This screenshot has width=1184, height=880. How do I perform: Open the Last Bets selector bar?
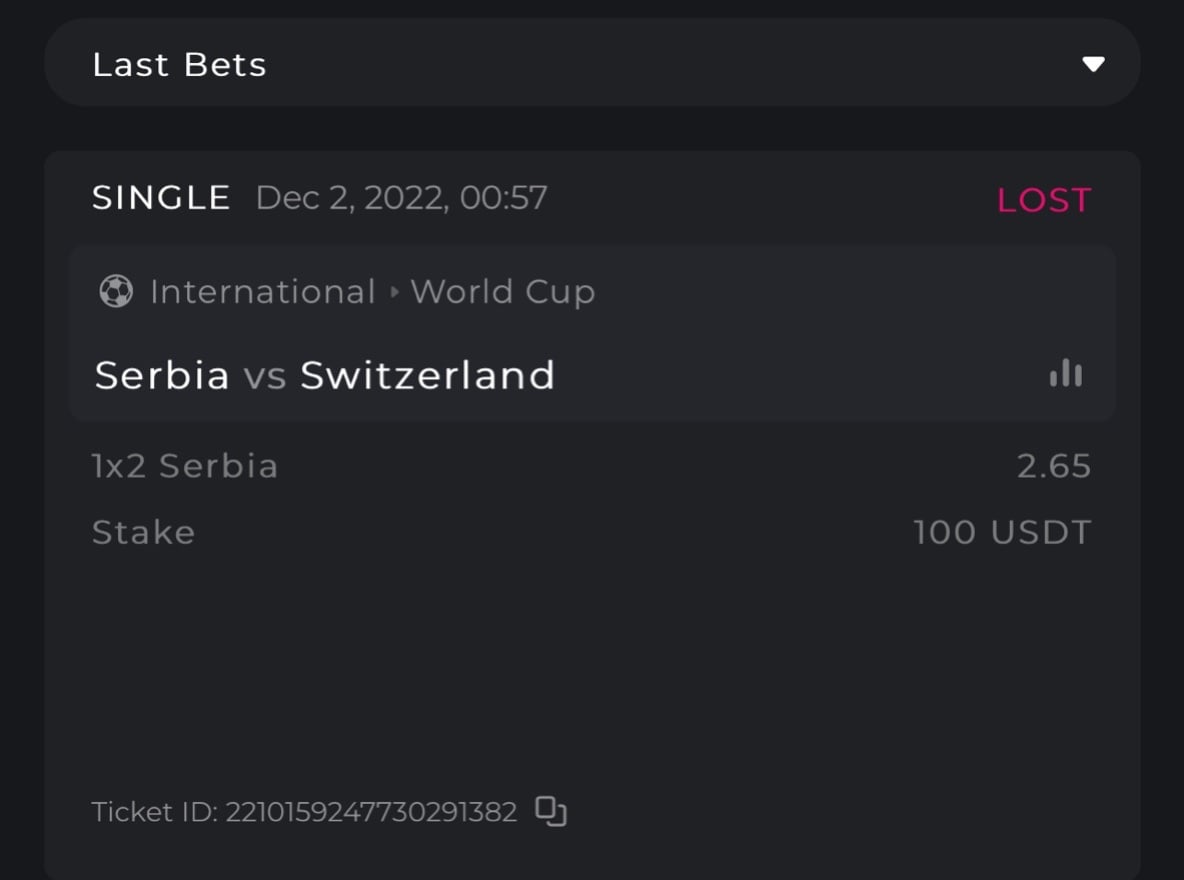pos(592,63)
